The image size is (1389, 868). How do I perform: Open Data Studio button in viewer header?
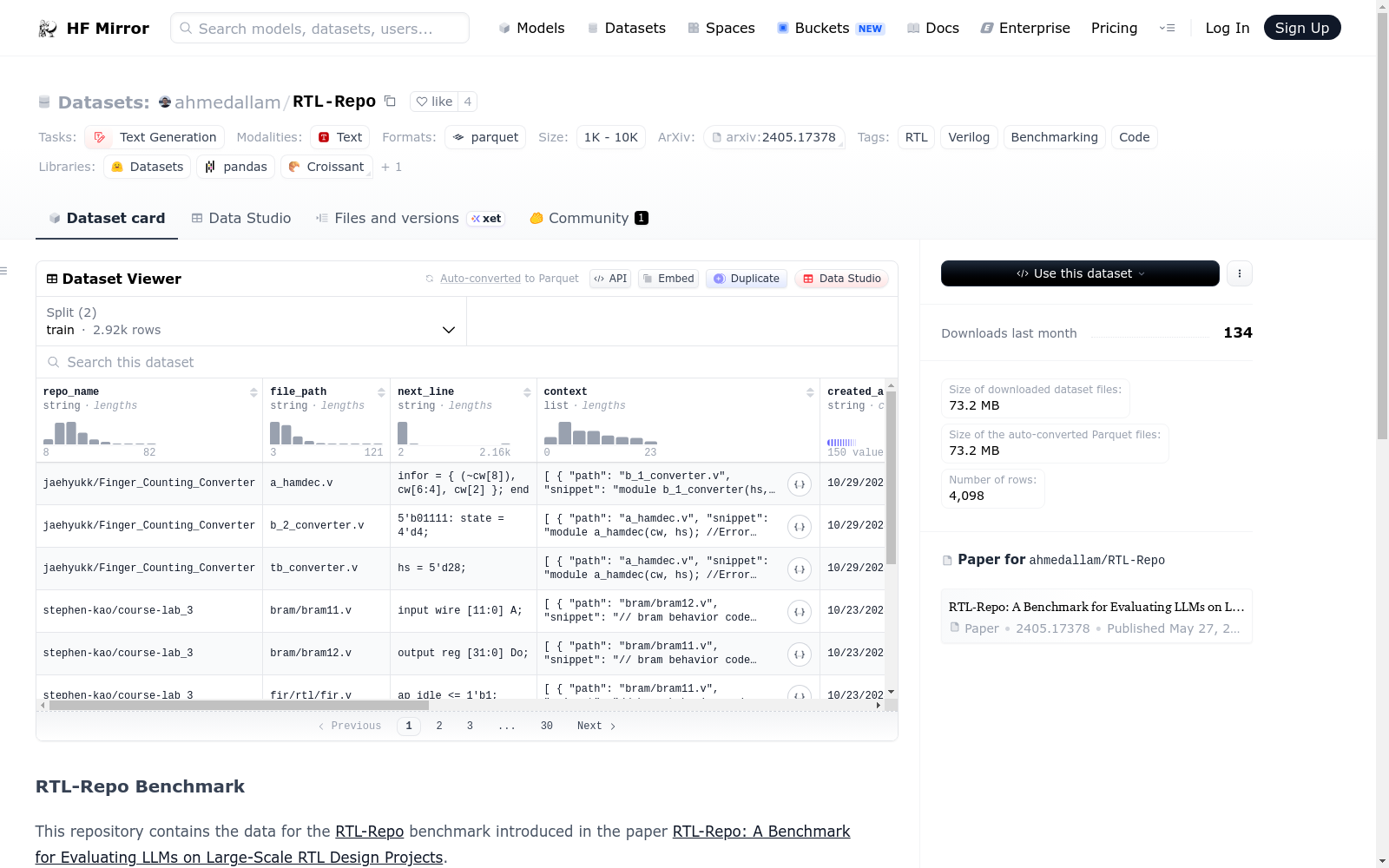click(841, 279)
